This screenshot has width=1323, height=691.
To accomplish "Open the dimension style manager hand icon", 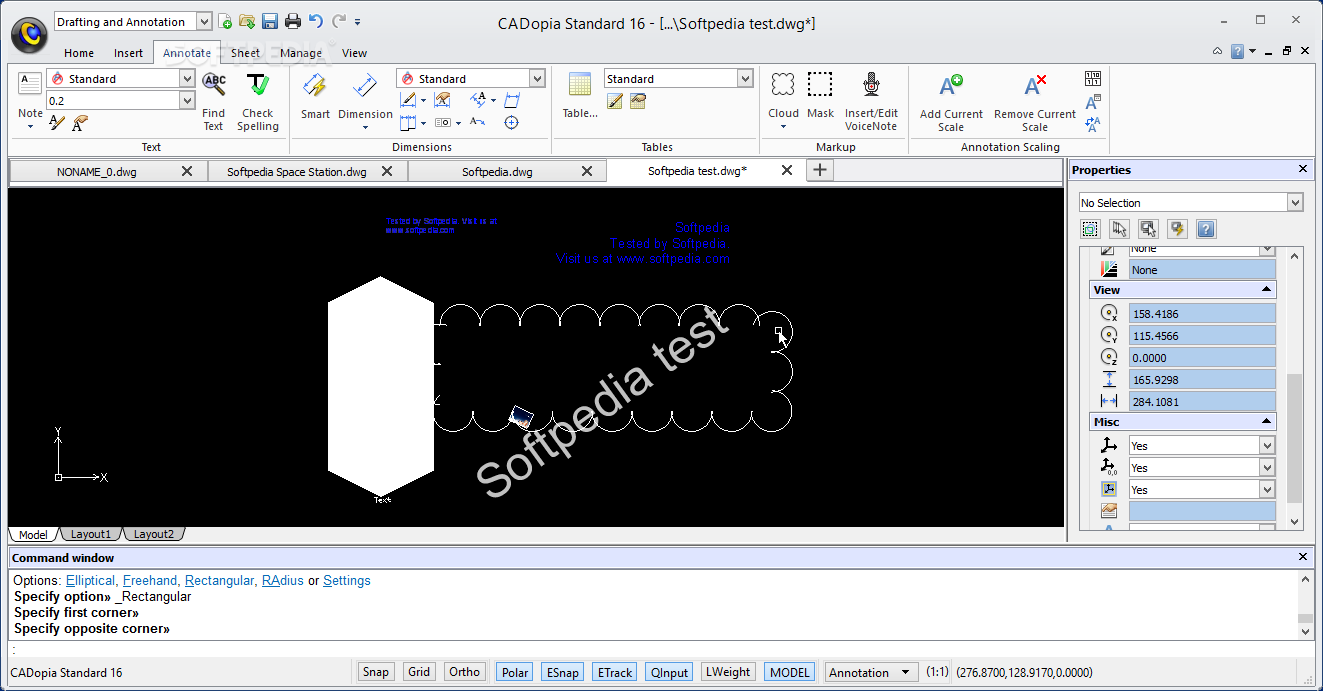I will (442, 100).
